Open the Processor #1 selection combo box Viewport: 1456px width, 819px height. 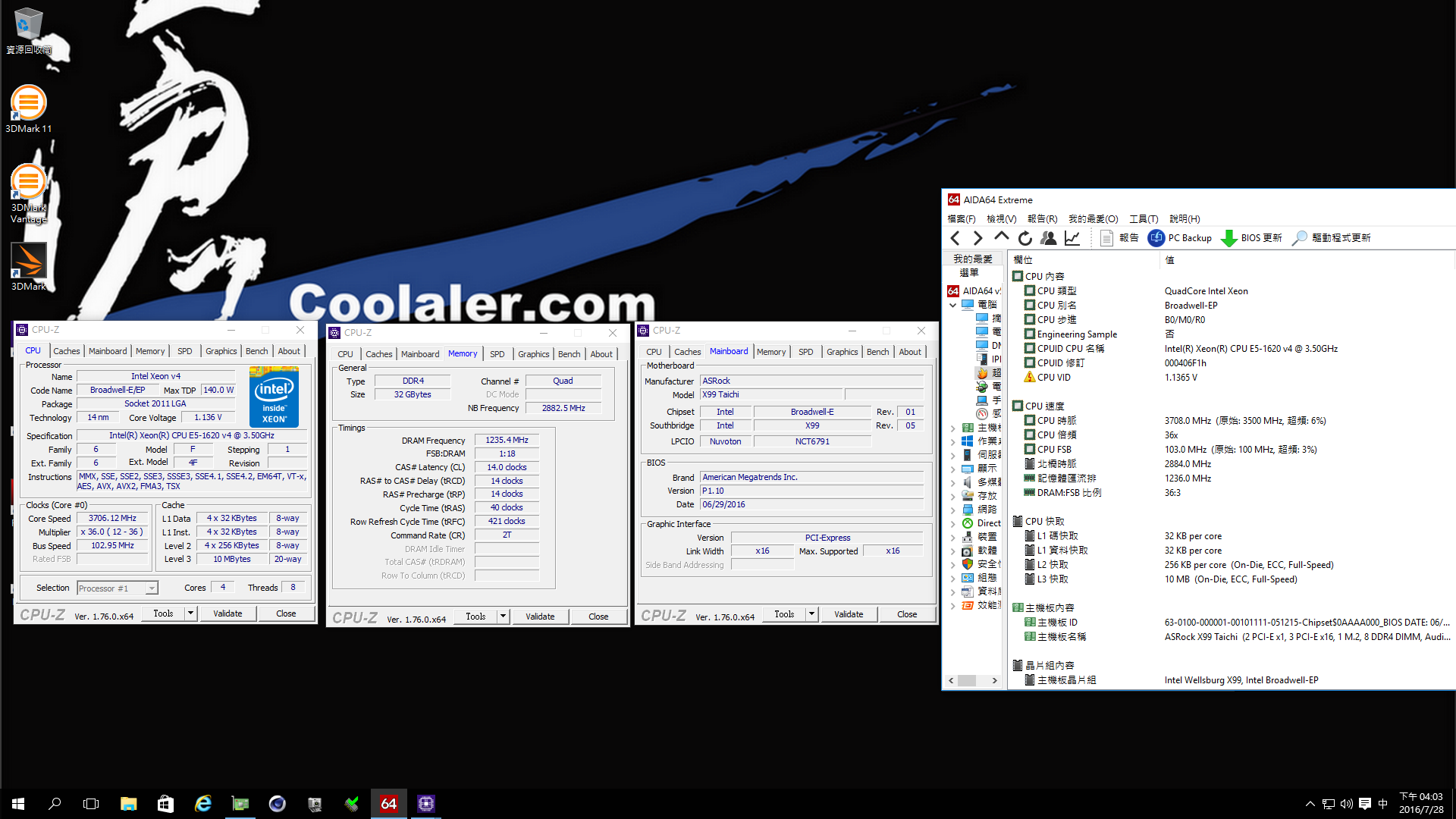point(117,588)
